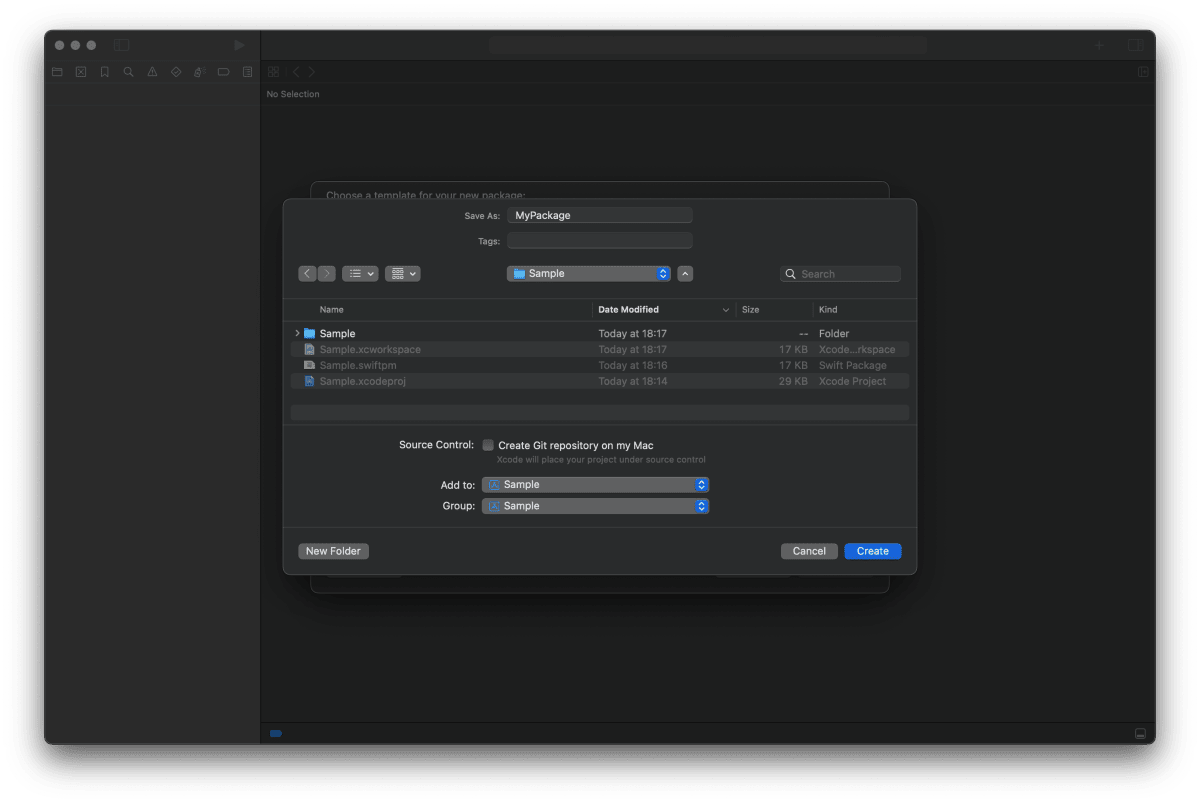Go forward in Xcode editor history

[311, 72]
